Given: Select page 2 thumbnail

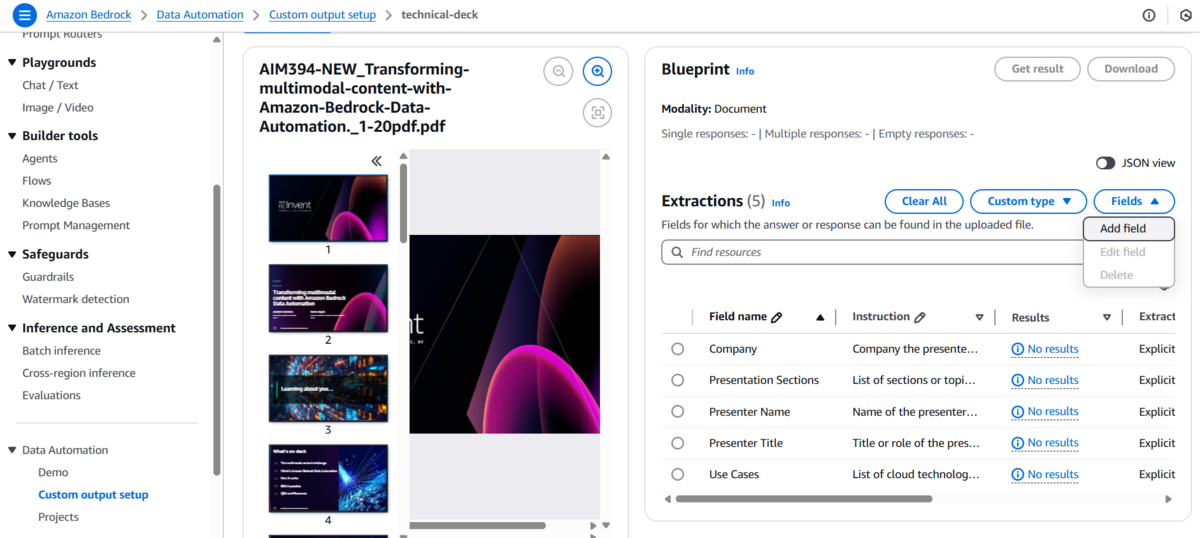Looking at the screenshot, I should click(328, 298).
